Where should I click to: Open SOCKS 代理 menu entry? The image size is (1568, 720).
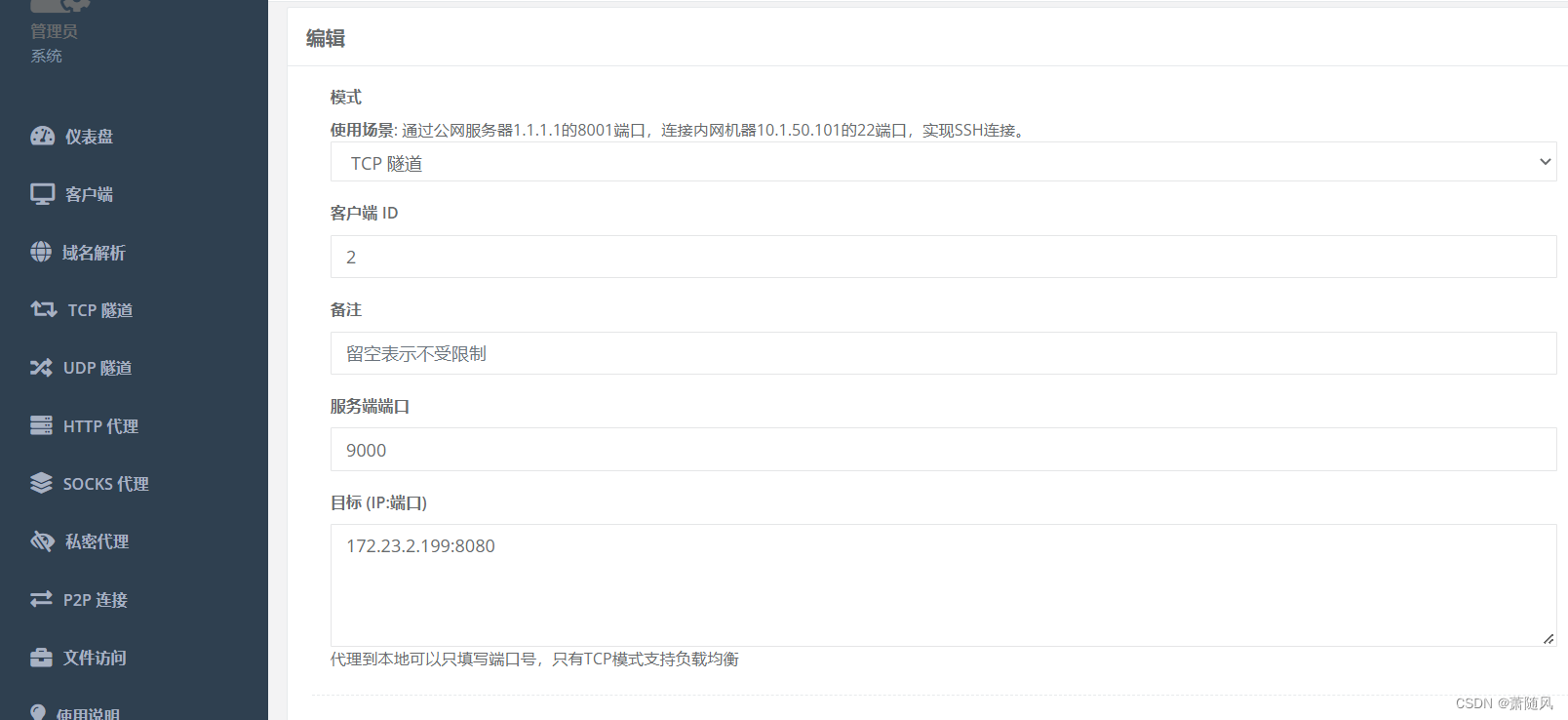click(105, 484)
